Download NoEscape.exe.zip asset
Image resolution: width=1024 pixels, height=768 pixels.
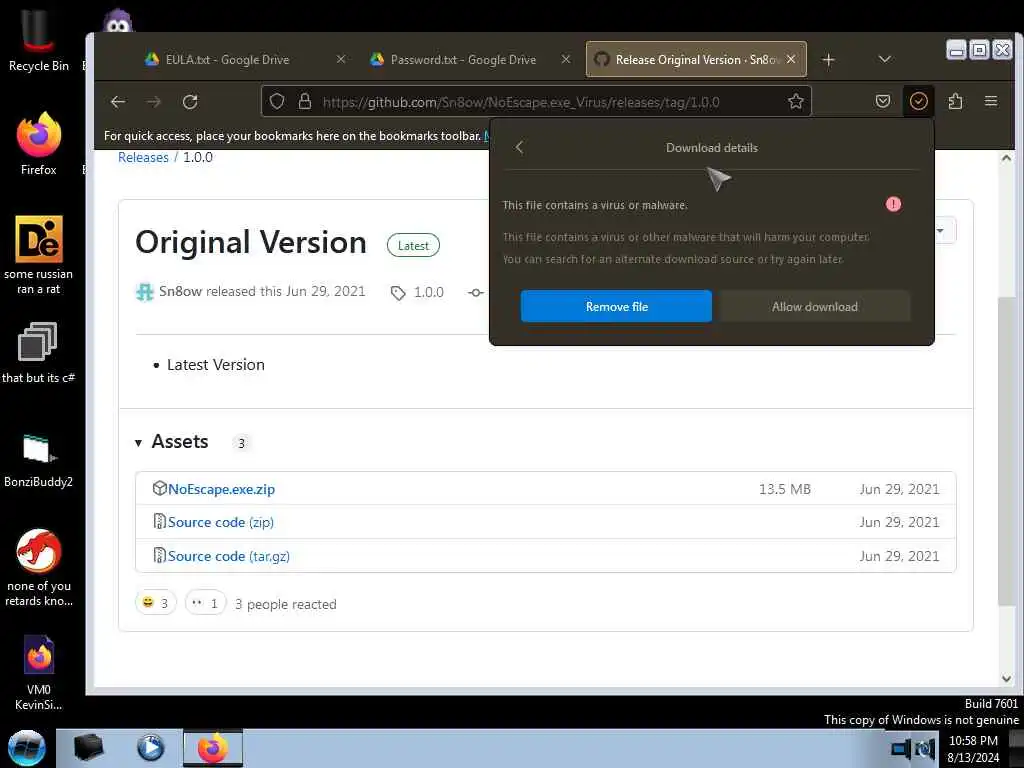coord(221,489)
